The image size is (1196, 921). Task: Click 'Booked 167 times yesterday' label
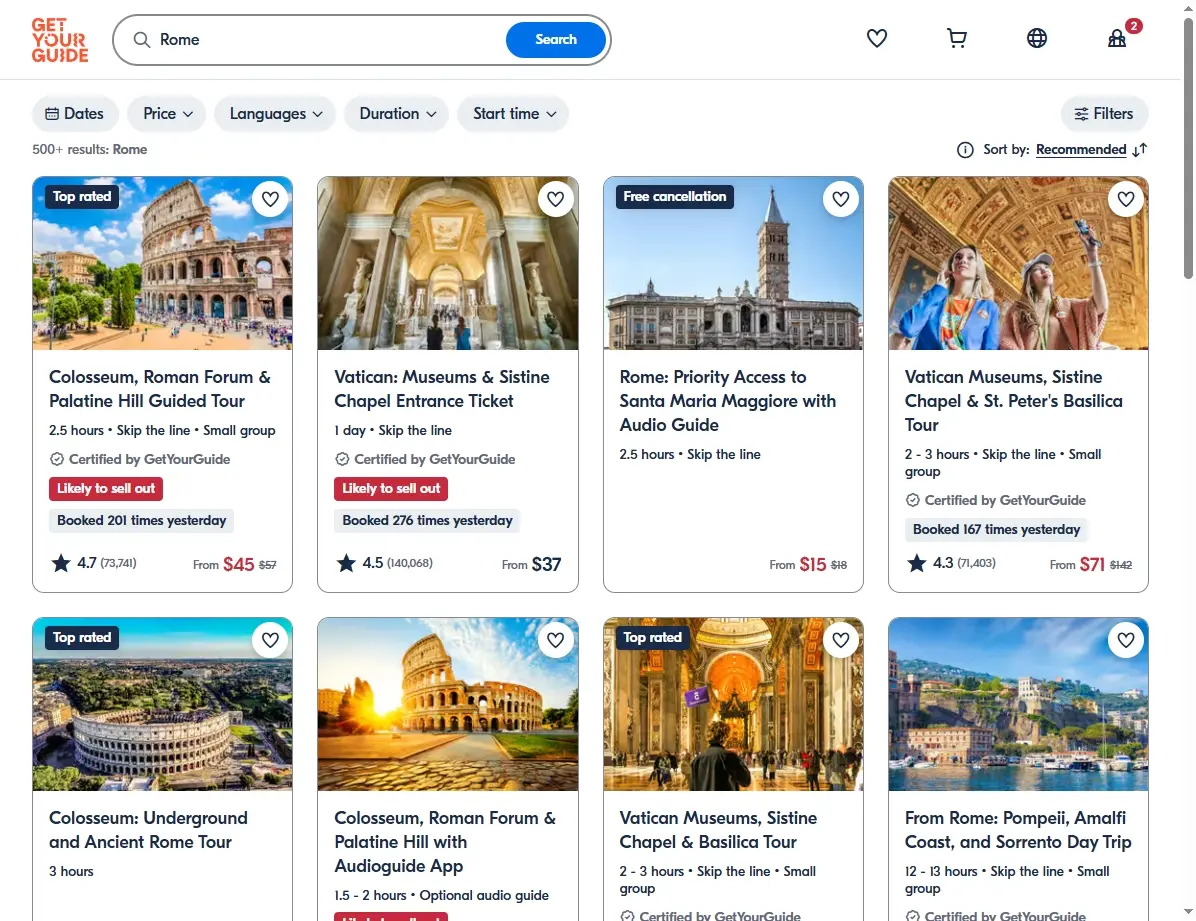(996, 530)
